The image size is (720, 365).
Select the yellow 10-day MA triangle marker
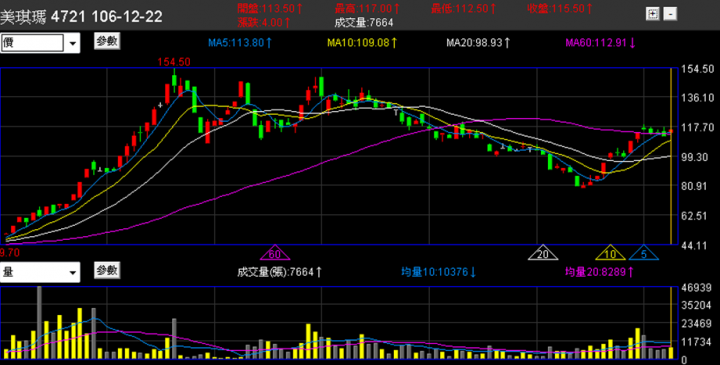tap(610, 253)
